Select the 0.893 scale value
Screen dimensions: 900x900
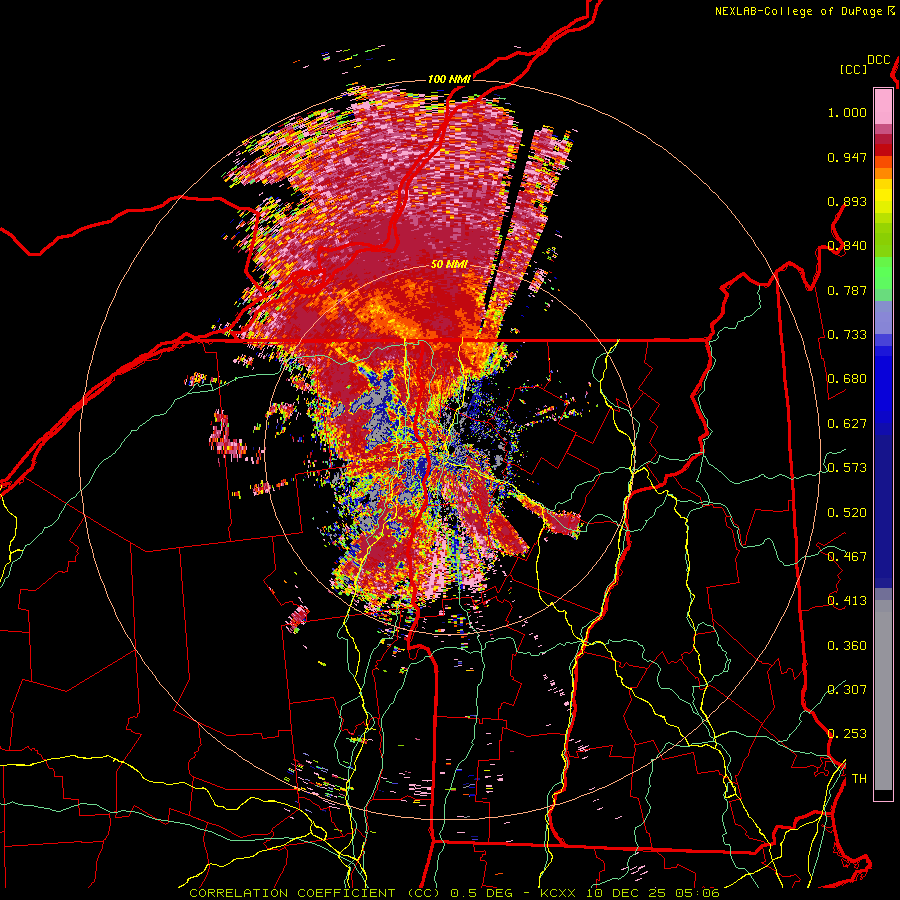click(847, 201)
